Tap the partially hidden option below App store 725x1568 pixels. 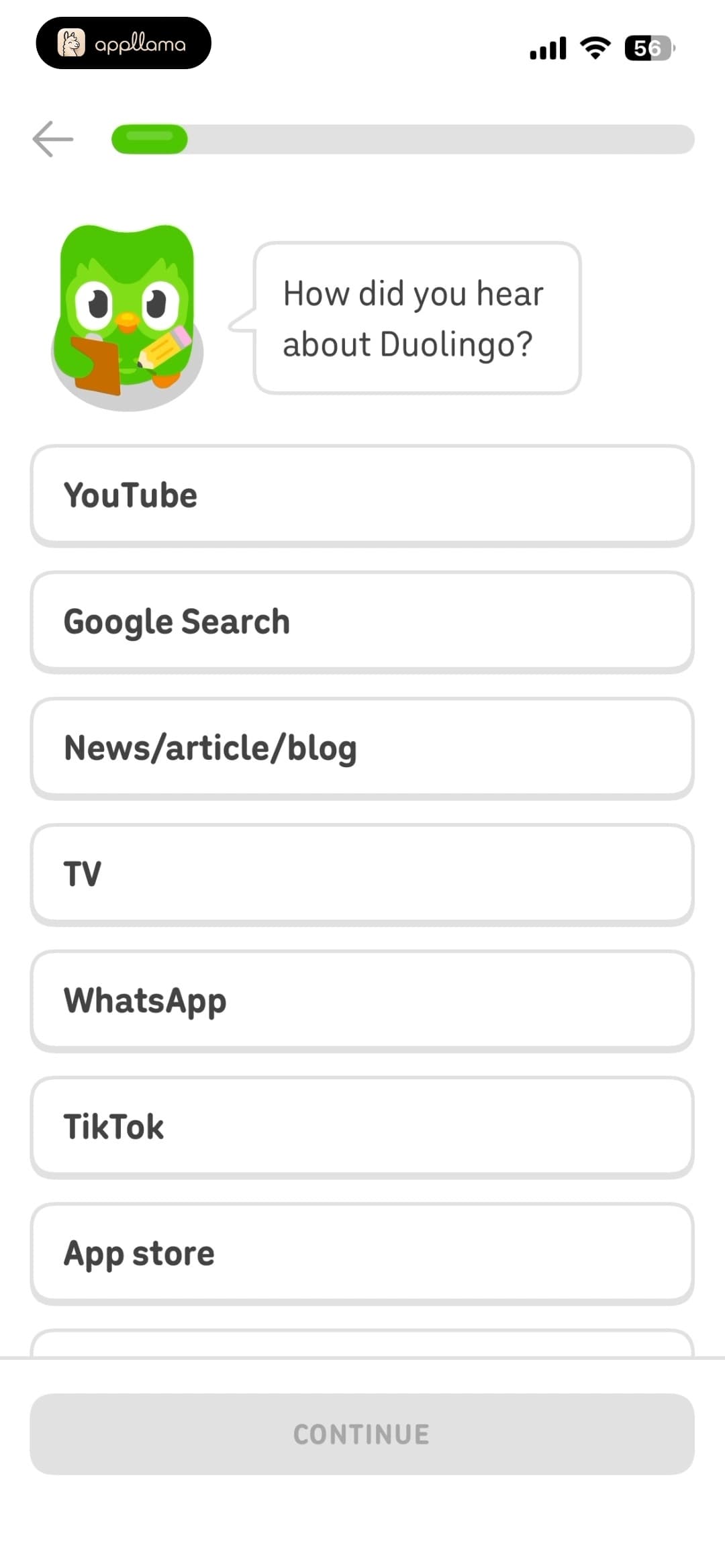coord(362,1343)
